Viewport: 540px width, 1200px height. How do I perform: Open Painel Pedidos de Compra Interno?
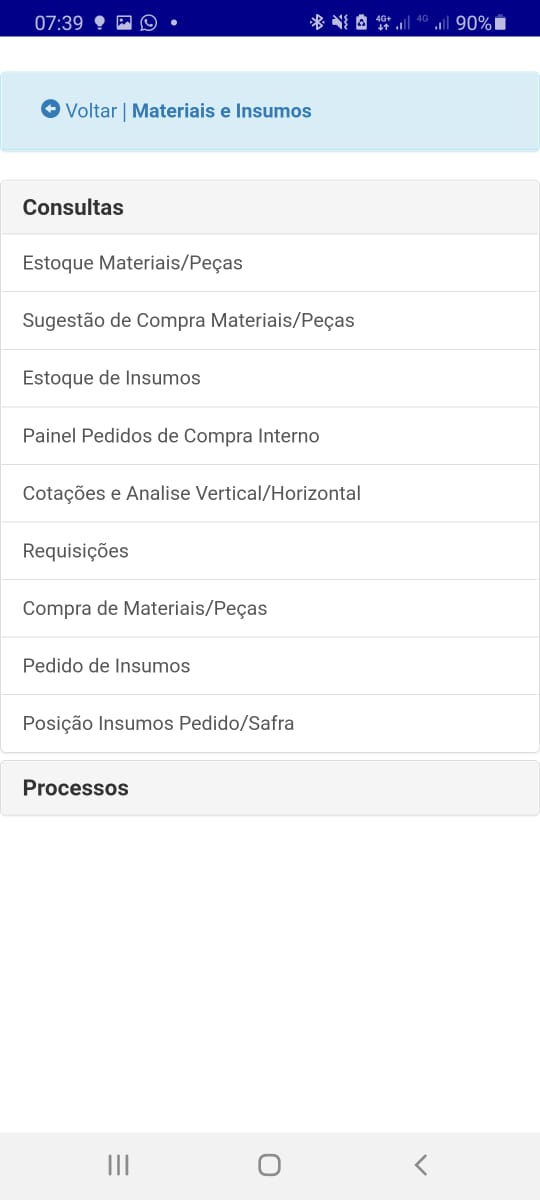click(x=270, y=436)
